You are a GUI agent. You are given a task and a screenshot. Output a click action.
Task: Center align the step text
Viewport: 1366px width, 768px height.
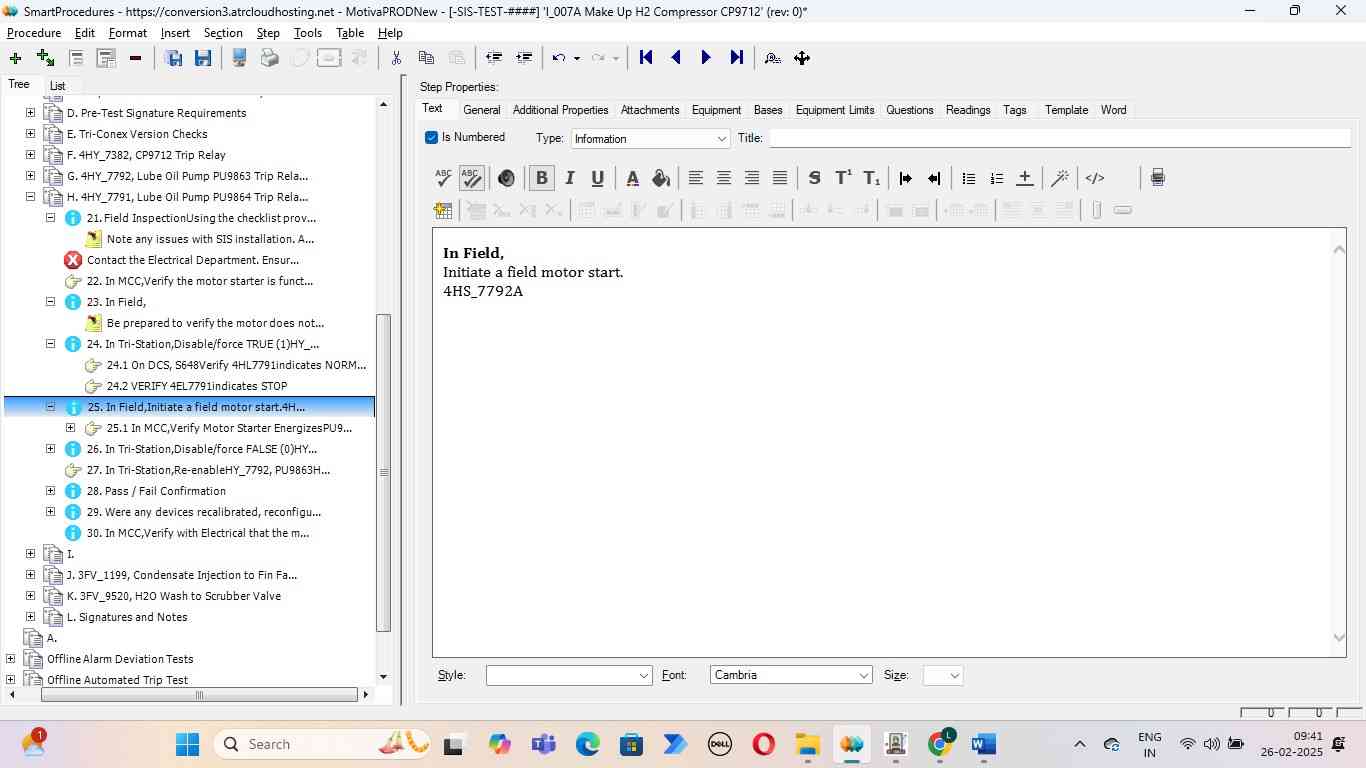point(724,178)
